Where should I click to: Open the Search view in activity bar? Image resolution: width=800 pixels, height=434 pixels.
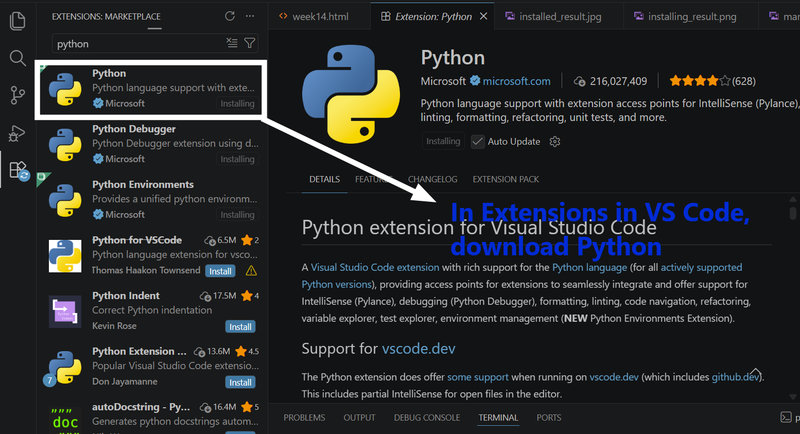click(17, 58)
